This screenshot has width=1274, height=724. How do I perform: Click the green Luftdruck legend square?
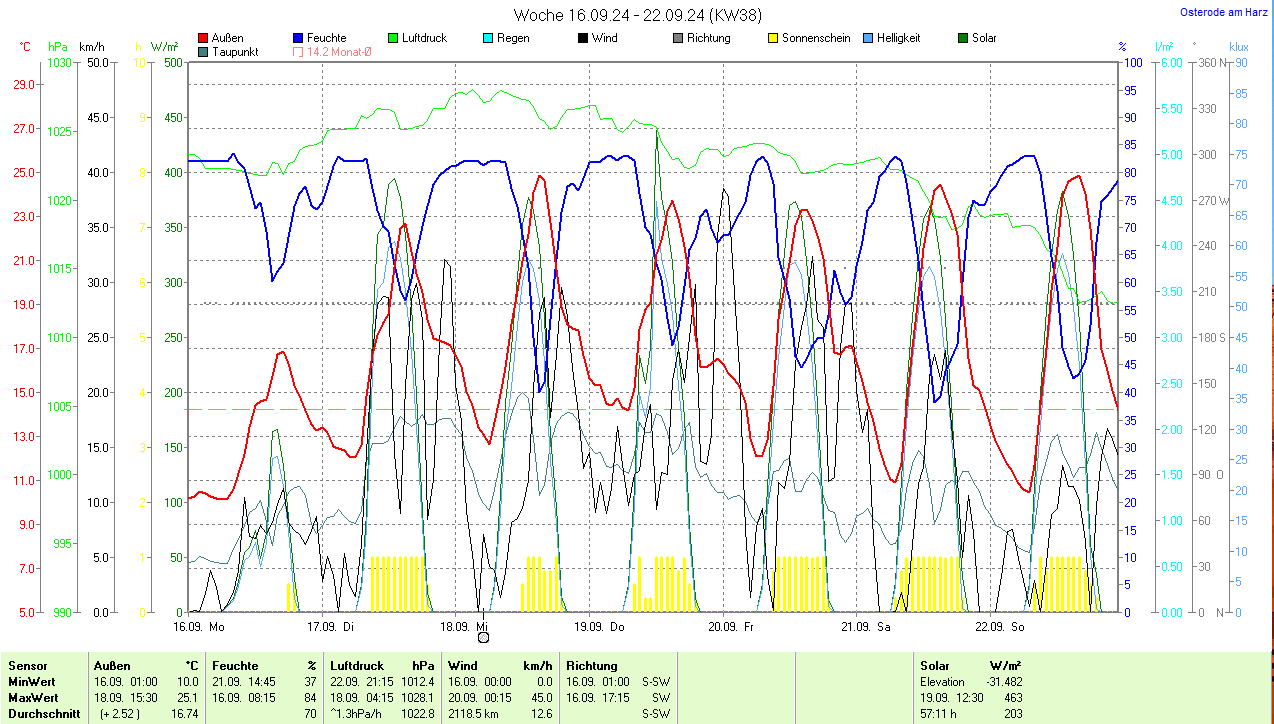coord(394,38)
